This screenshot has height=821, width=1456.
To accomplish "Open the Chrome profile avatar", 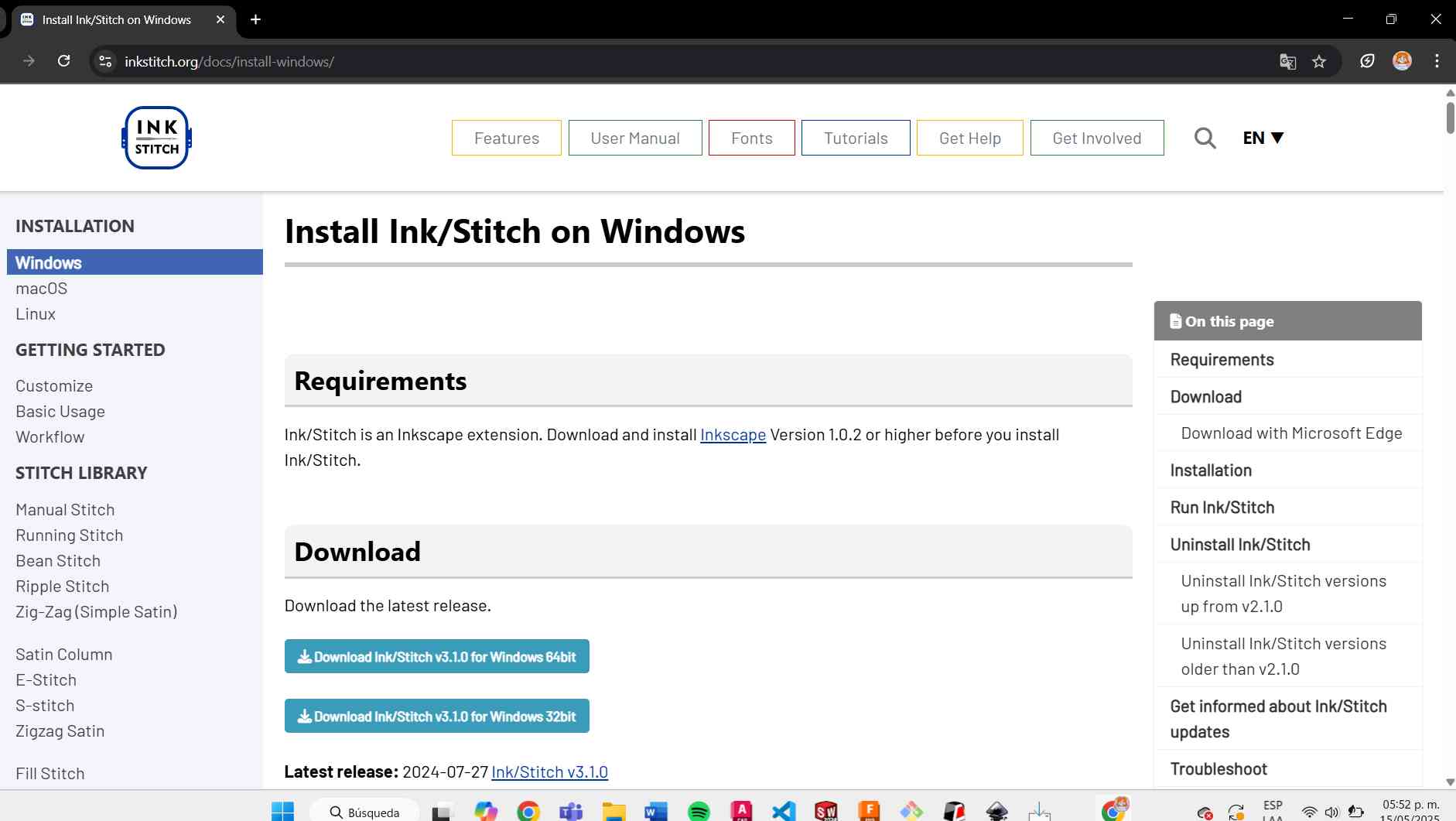I will click(1402, 60).
